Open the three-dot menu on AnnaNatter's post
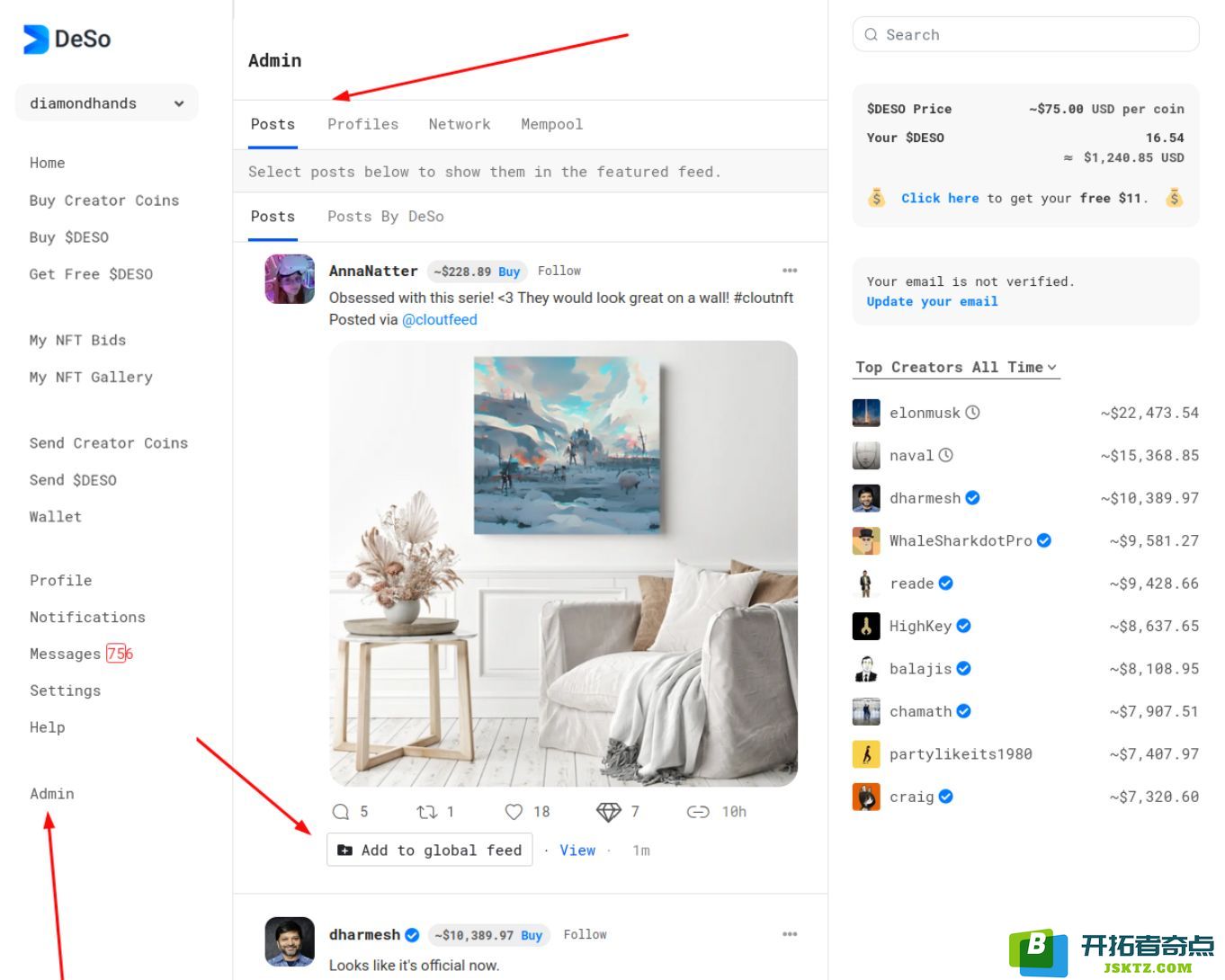Screen dimensions: 1225x980 tap(790, 271)
